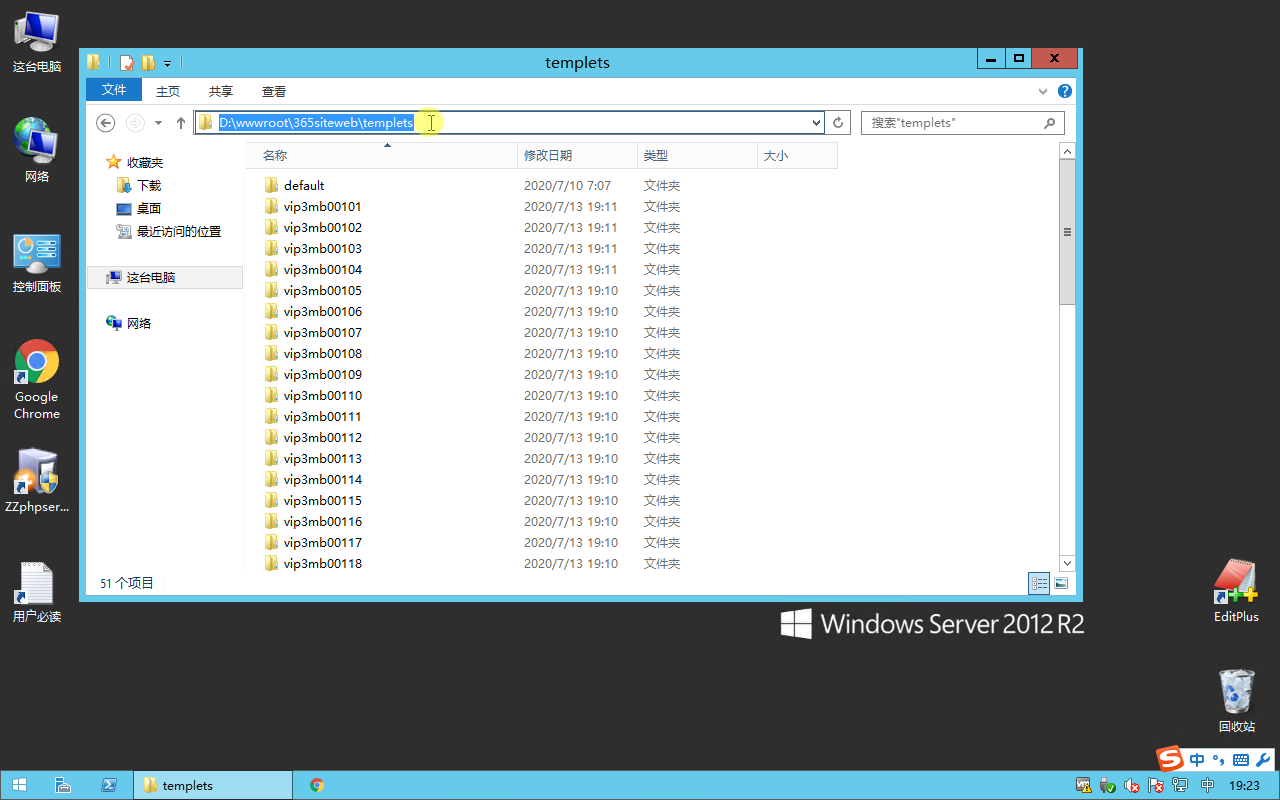
Task: Open 控制面板 desktop icon
Action: 37,263
